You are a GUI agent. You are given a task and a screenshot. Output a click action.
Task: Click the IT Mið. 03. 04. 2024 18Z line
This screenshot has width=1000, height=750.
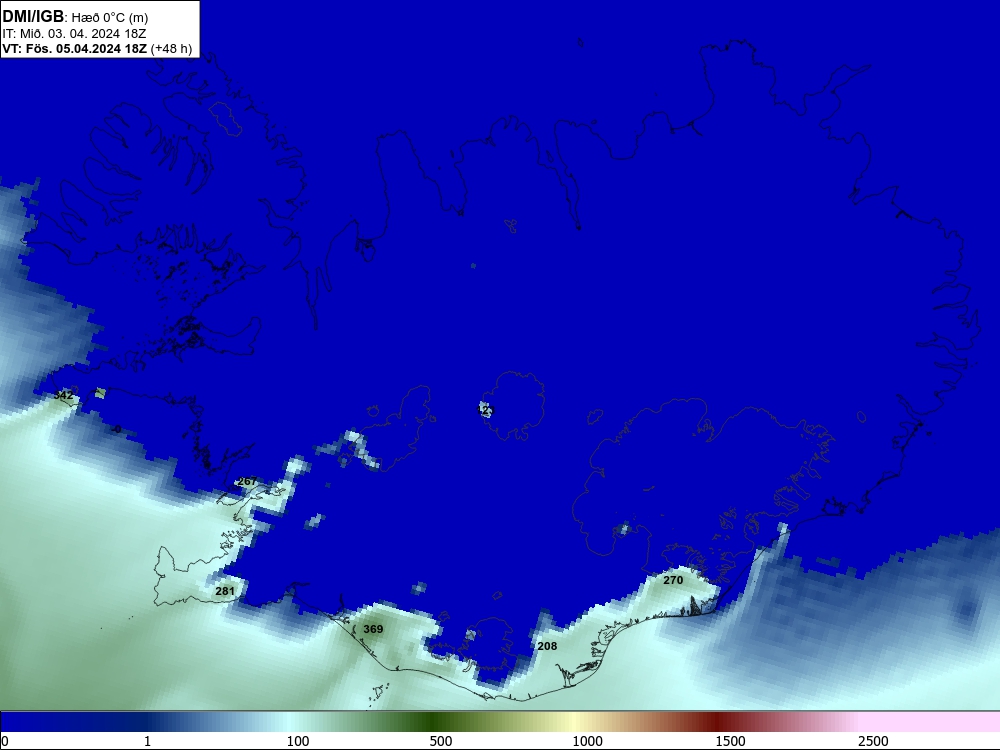click(x=74, y=34)
